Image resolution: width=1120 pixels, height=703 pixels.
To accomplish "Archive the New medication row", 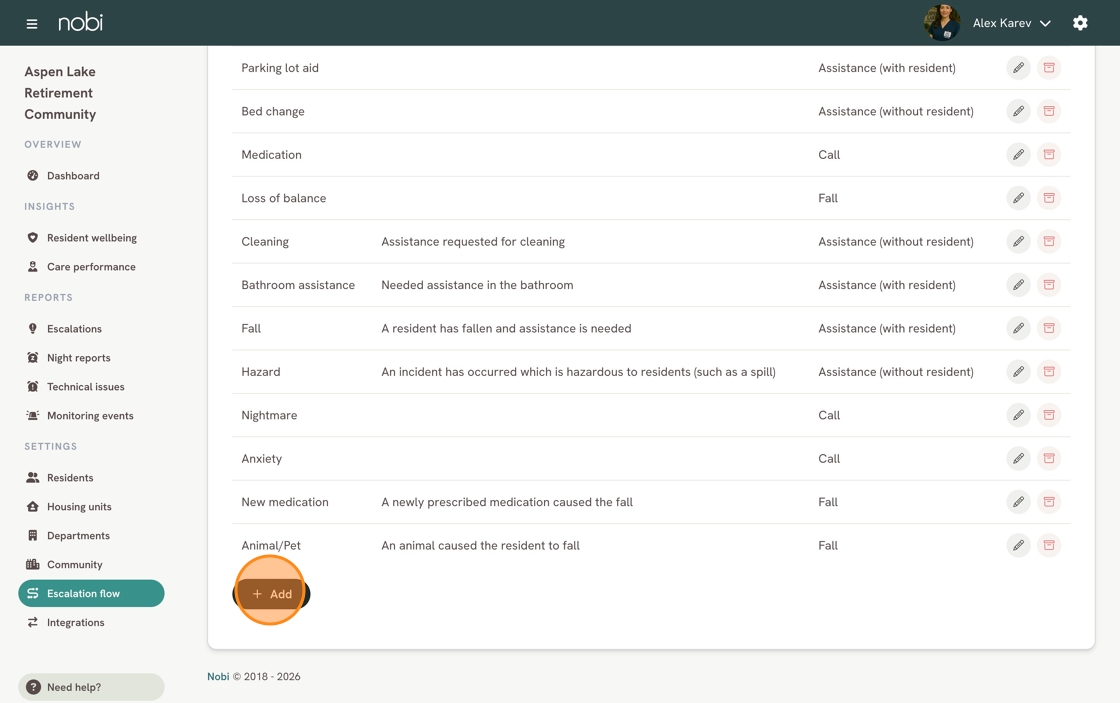I will (x=1049, y=502).
